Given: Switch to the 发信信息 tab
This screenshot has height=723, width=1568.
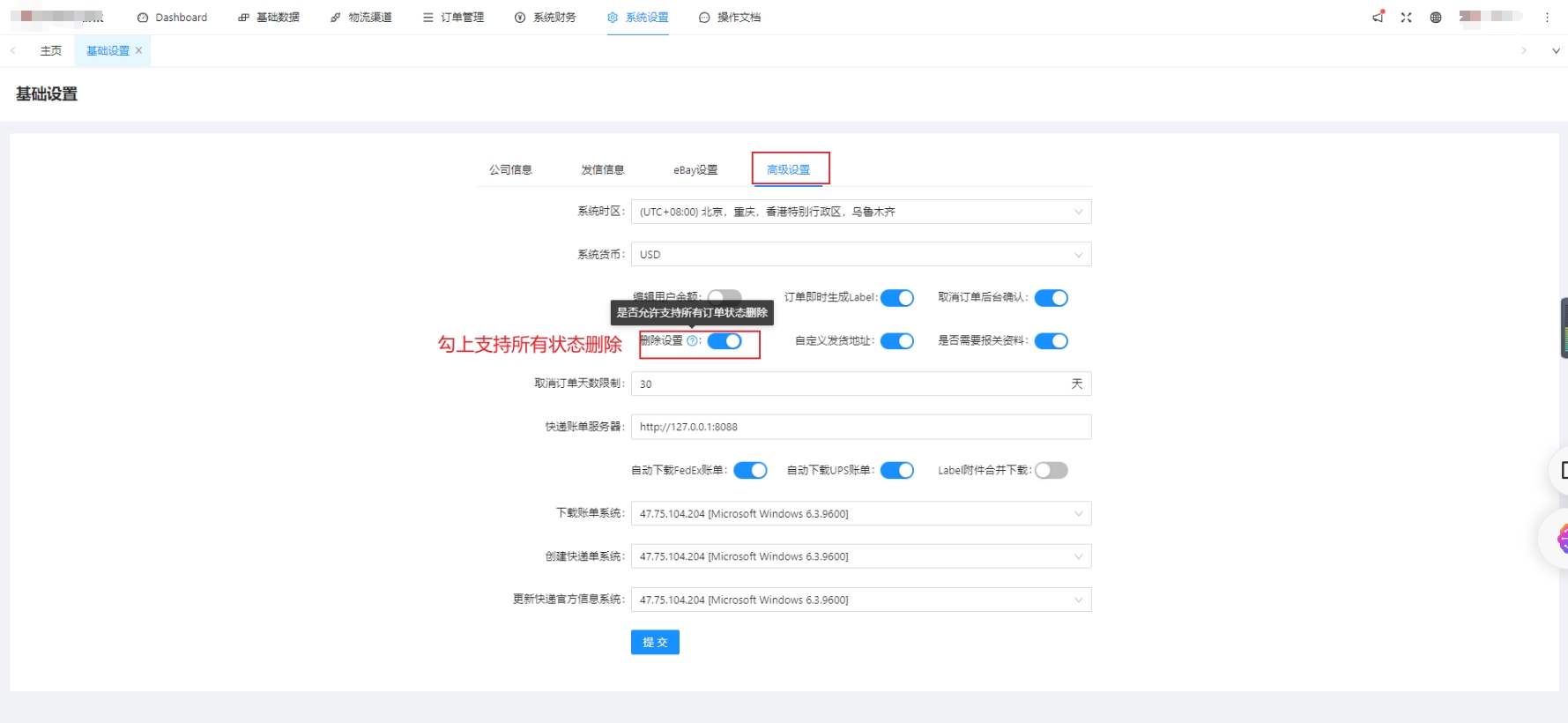Looking at the screenshot, I should click(603, 170).
